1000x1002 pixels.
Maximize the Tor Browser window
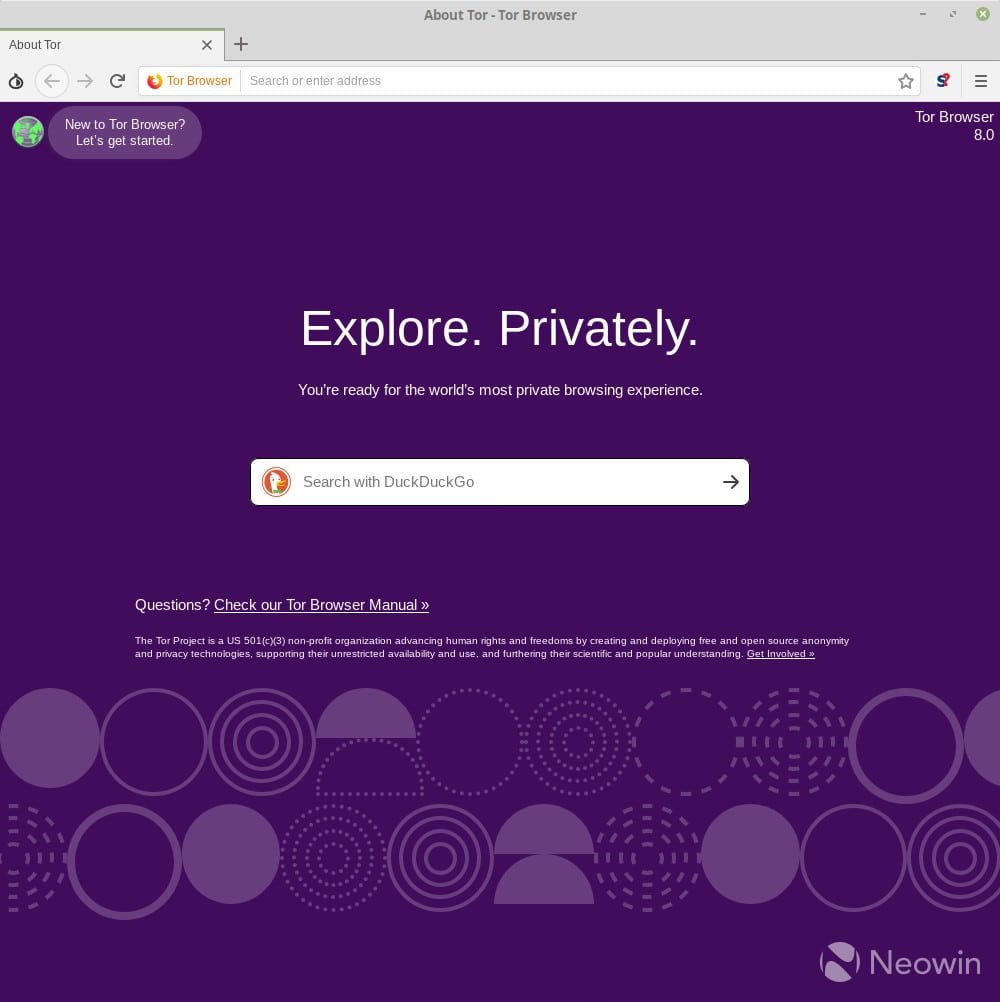click(x=953, y=14)
